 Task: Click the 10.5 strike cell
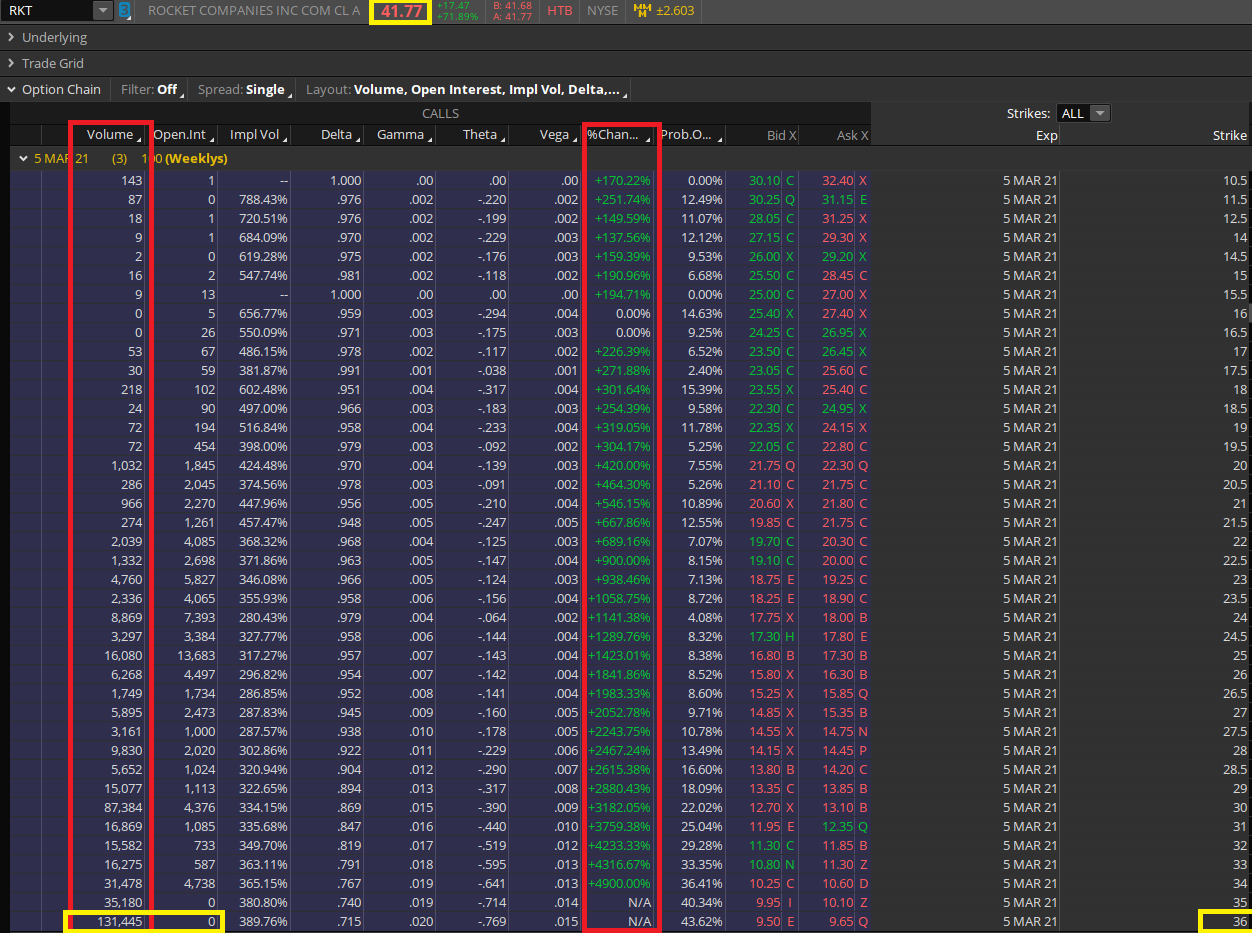[x=1236, y=180]
